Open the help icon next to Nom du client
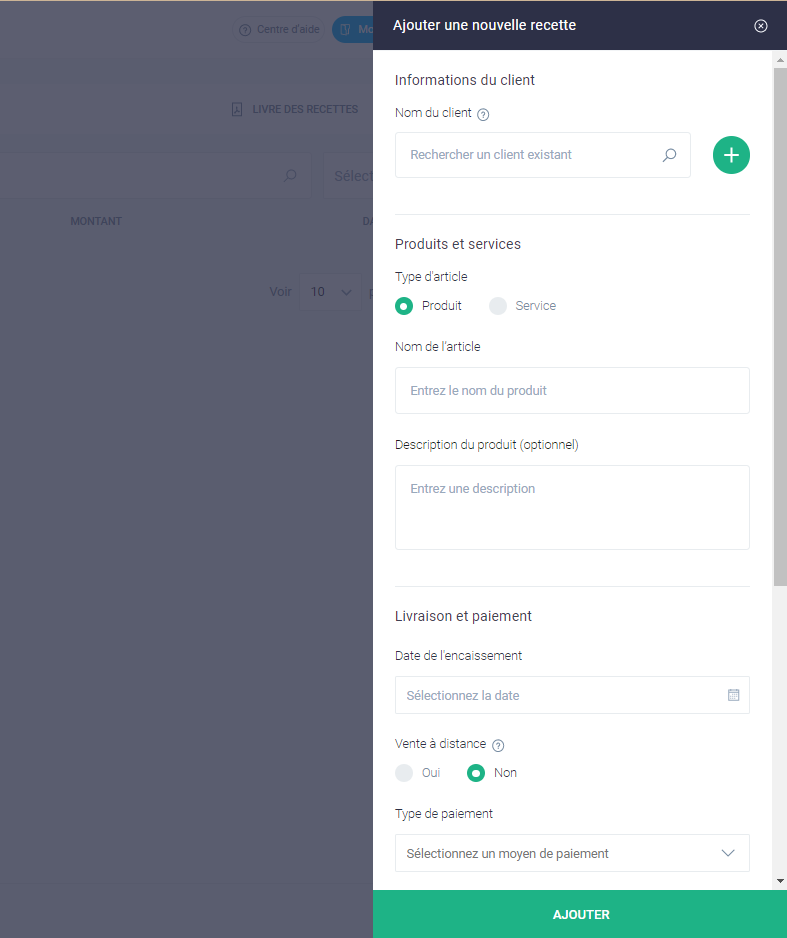Screen dimensions: 787x938 tap(483, 114)
